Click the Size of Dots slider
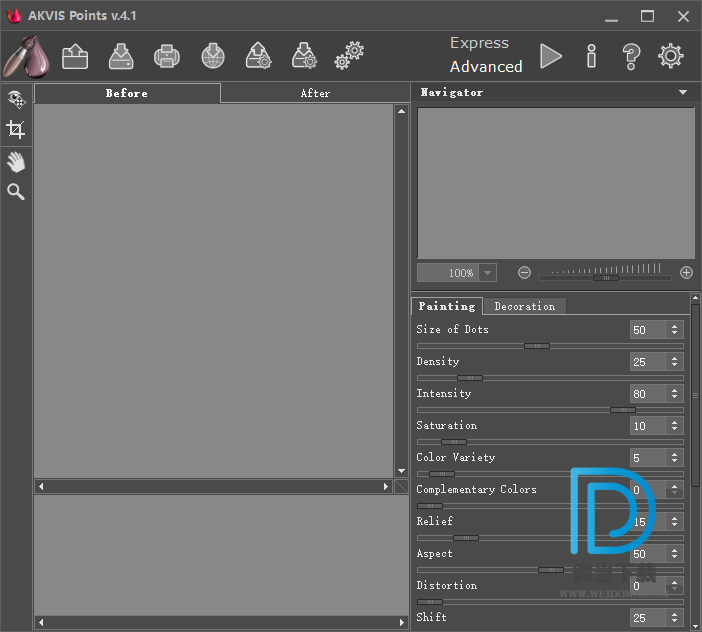The image size is (702, 632). click(x=550, y=346)
